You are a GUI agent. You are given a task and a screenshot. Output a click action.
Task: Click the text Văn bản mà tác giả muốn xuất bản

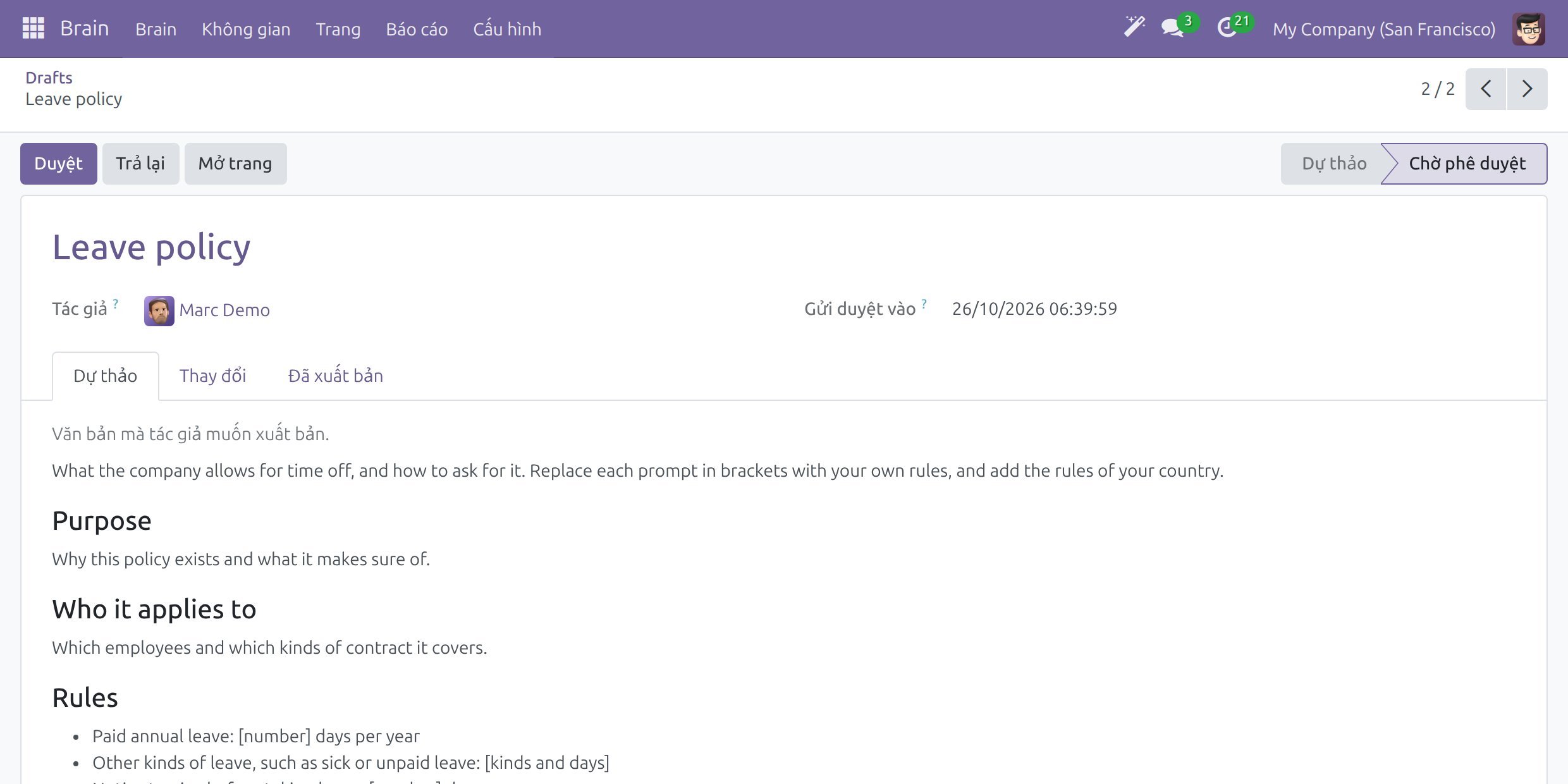point(190,434)
